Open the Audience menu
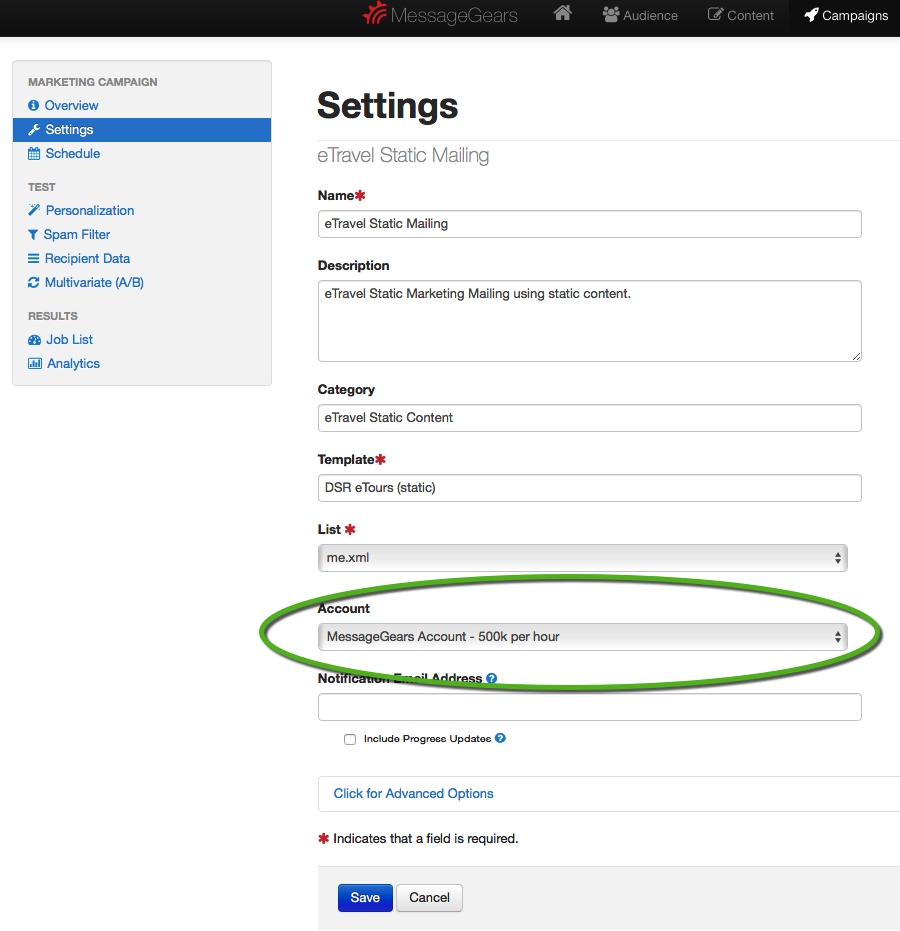This screenshot has width=900, height=931. click(640, 15)
